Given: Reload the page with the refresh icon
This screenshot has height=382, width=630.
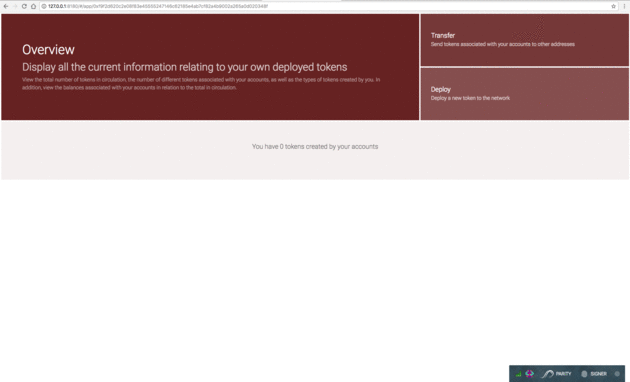Looking at the screenshot, I should pyautogui.click(x=24, y=6).
